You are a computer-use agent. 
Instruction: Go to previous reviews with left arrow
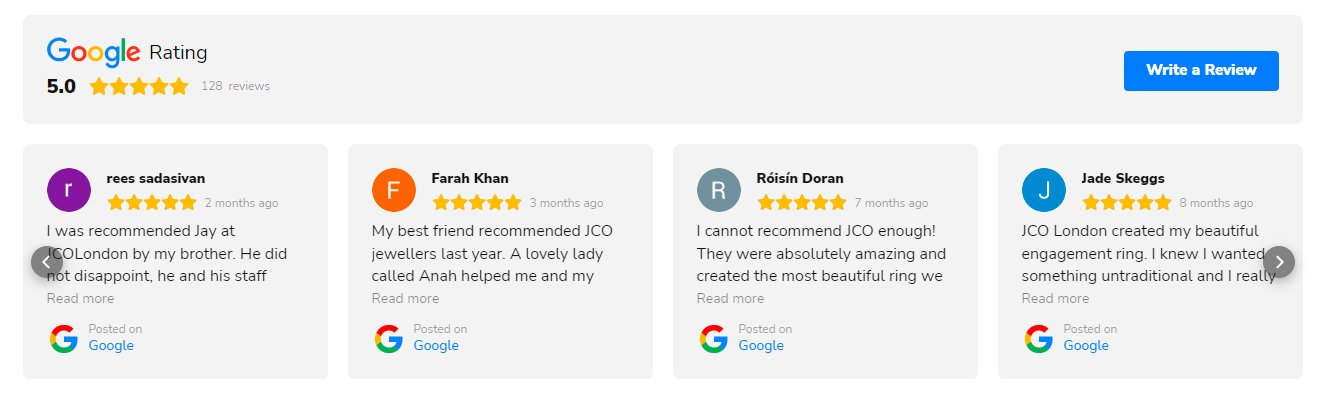click(47, 262)
